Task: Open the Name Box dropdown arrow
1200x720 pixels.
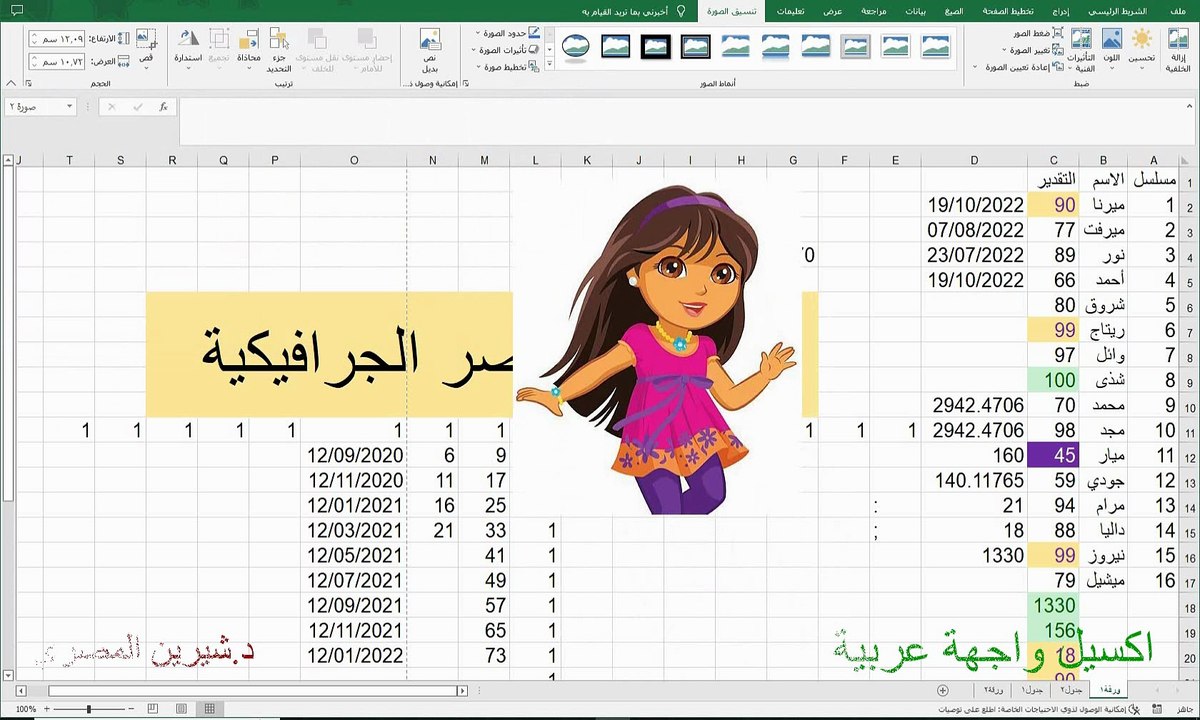Action: [69, 106]
